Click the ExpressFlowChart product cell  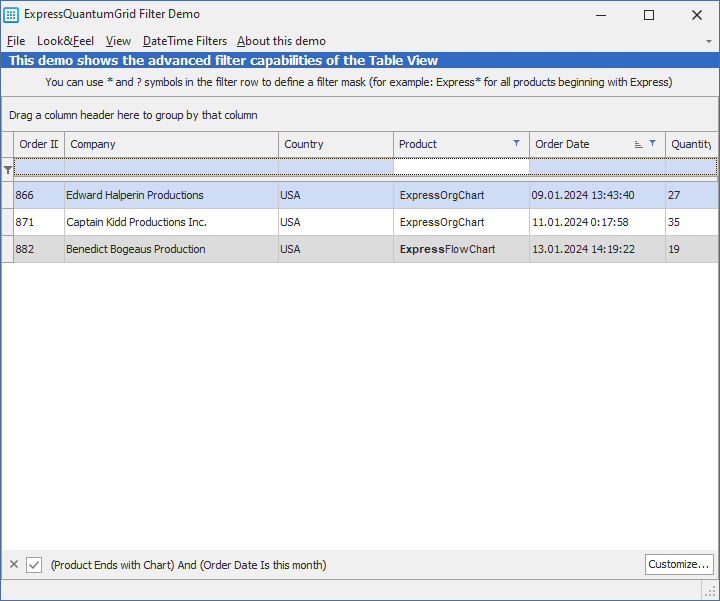461,249
